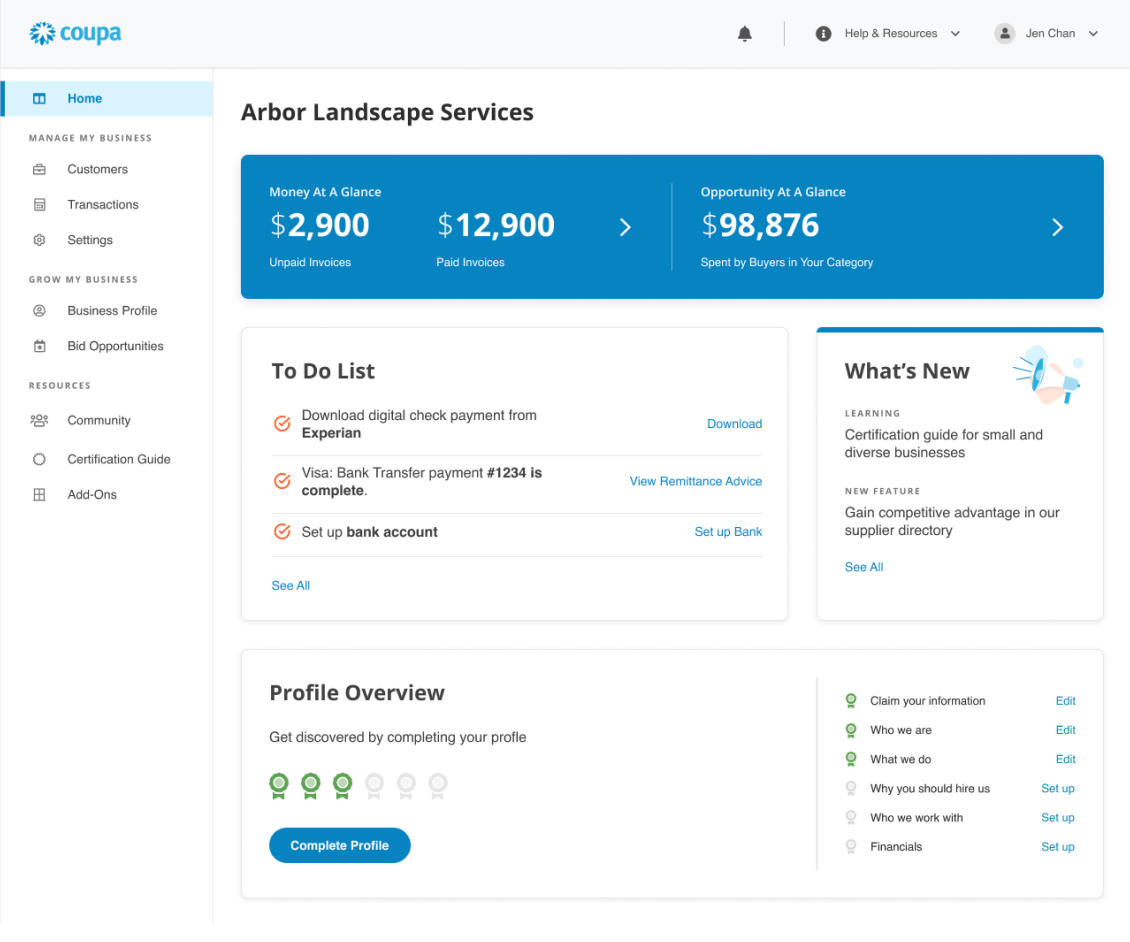Open the Help & Resources dropdown
1130x942 pixels.
[x=888, y=34]
